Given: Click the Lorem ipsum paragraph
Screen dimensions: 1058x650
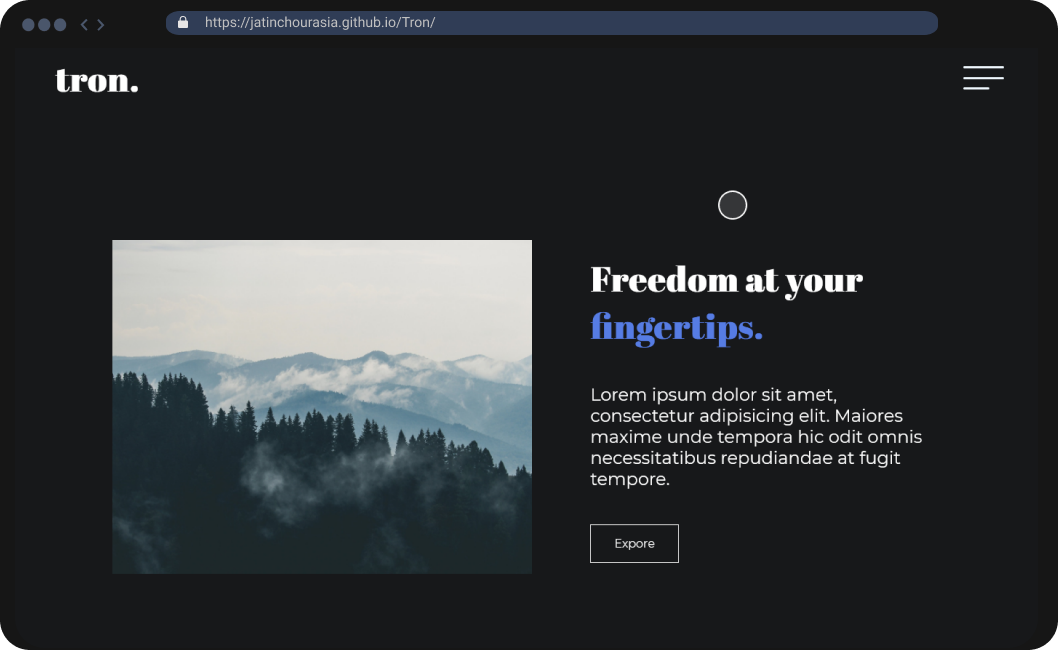Looking at the screenshot, I should pyautogui.click(x=756, y=437).
